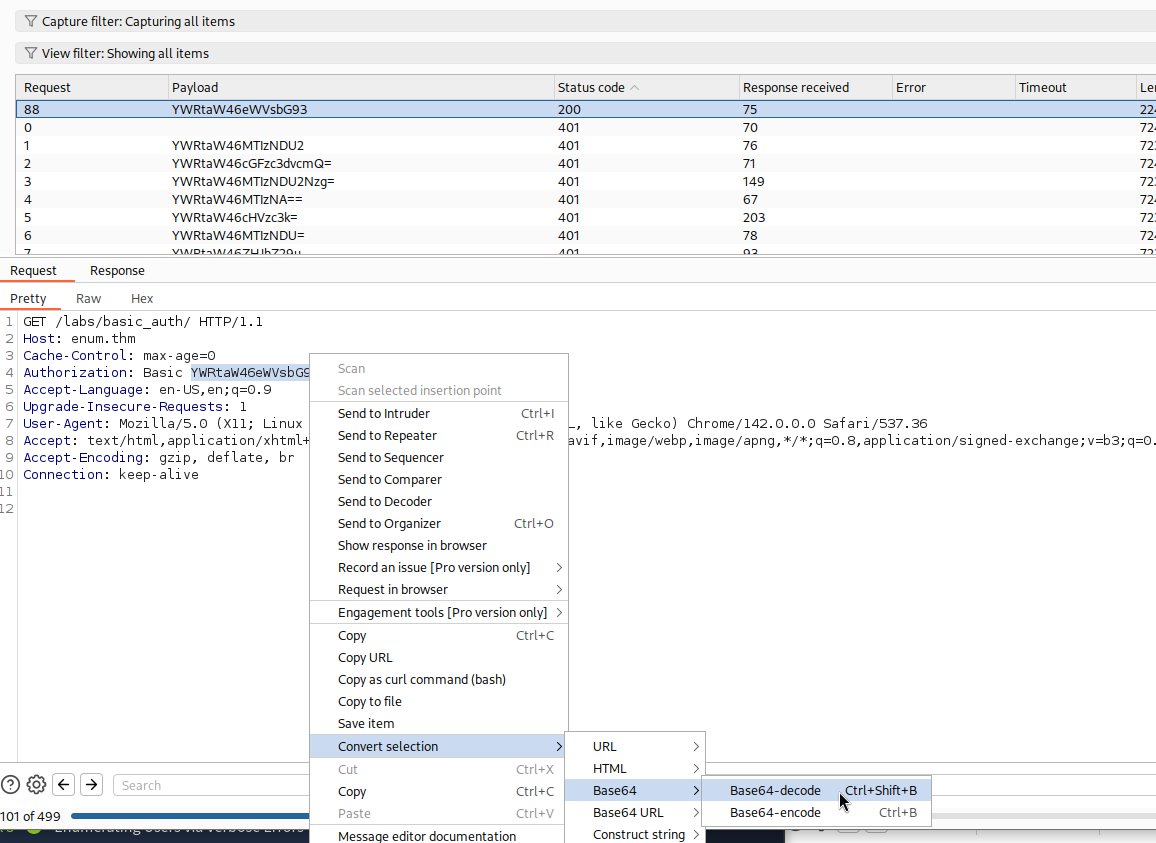The image size is (1156, 843).
Task: Switch to the Raw view tab
Action: point(88,299)
